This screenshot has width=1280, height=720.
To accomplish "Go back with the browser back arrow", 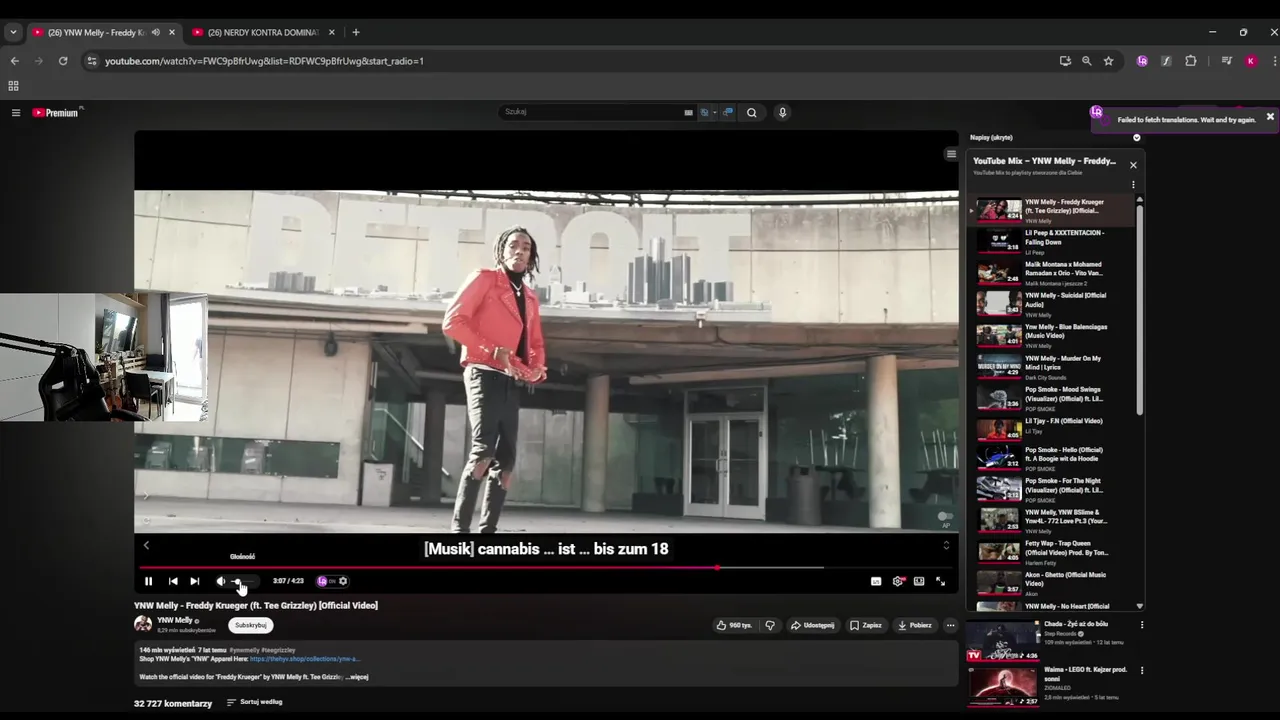I will coord(15,61).
